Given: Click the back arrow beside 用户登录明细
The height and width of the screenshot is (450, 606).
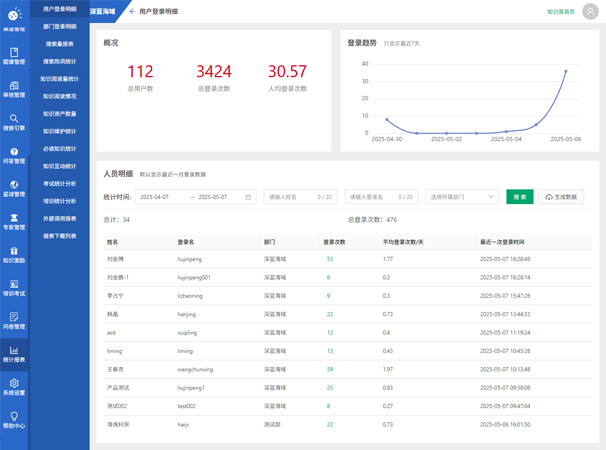Looking at the screenshot, I should click(x=132, y=12).
